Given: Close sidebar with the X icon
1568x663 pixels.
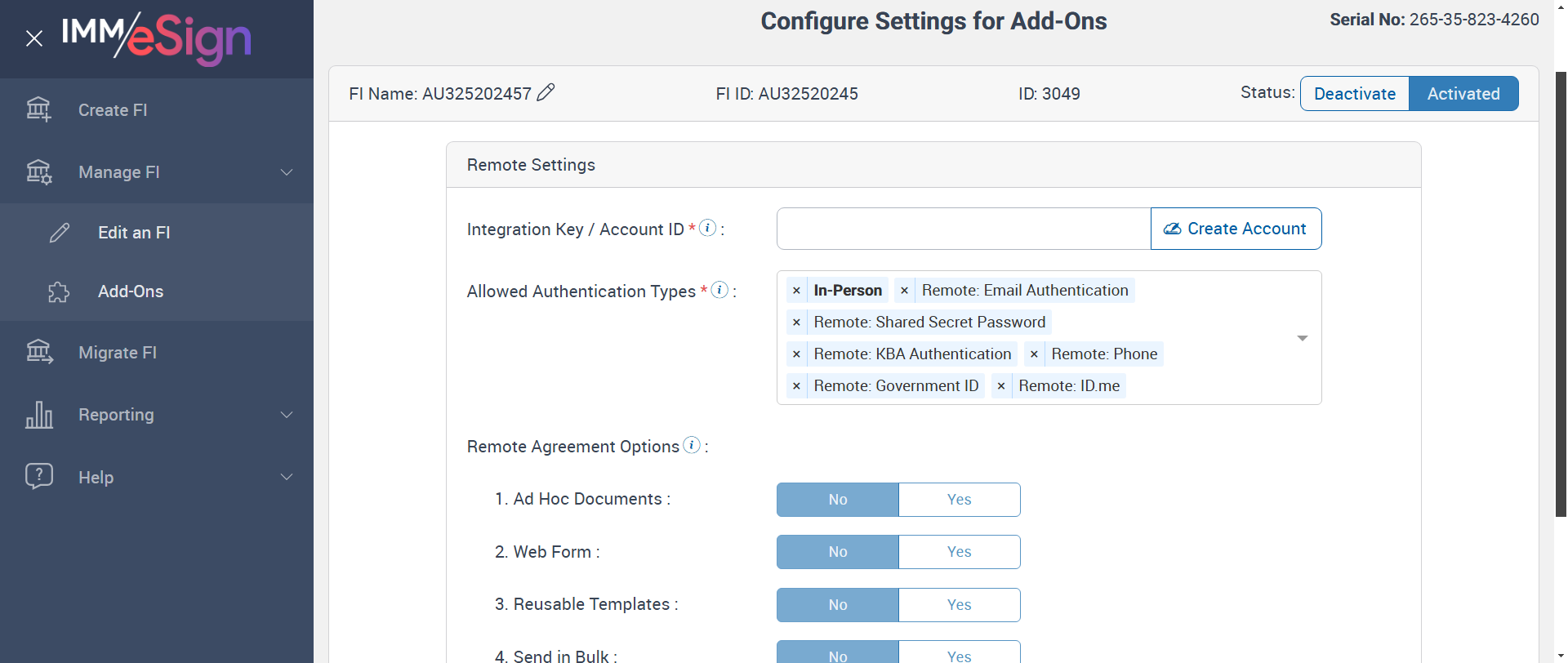Looking at the screenshot, I should 34,38.
